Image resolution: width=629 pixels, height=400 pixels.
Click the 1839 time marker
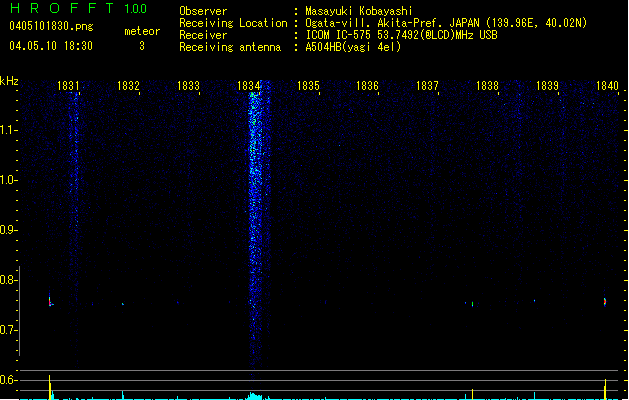(x=547, y=86)
